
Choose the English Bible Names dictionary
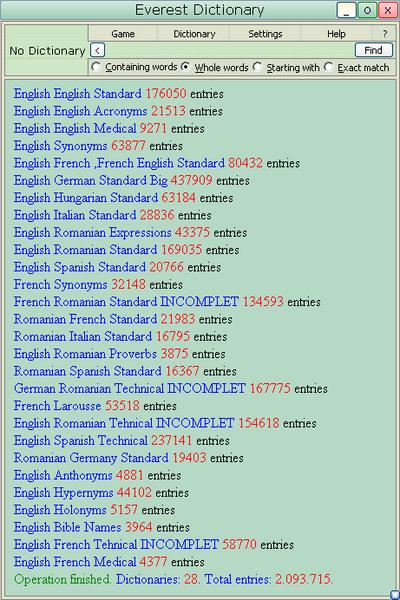coord(67,527)
